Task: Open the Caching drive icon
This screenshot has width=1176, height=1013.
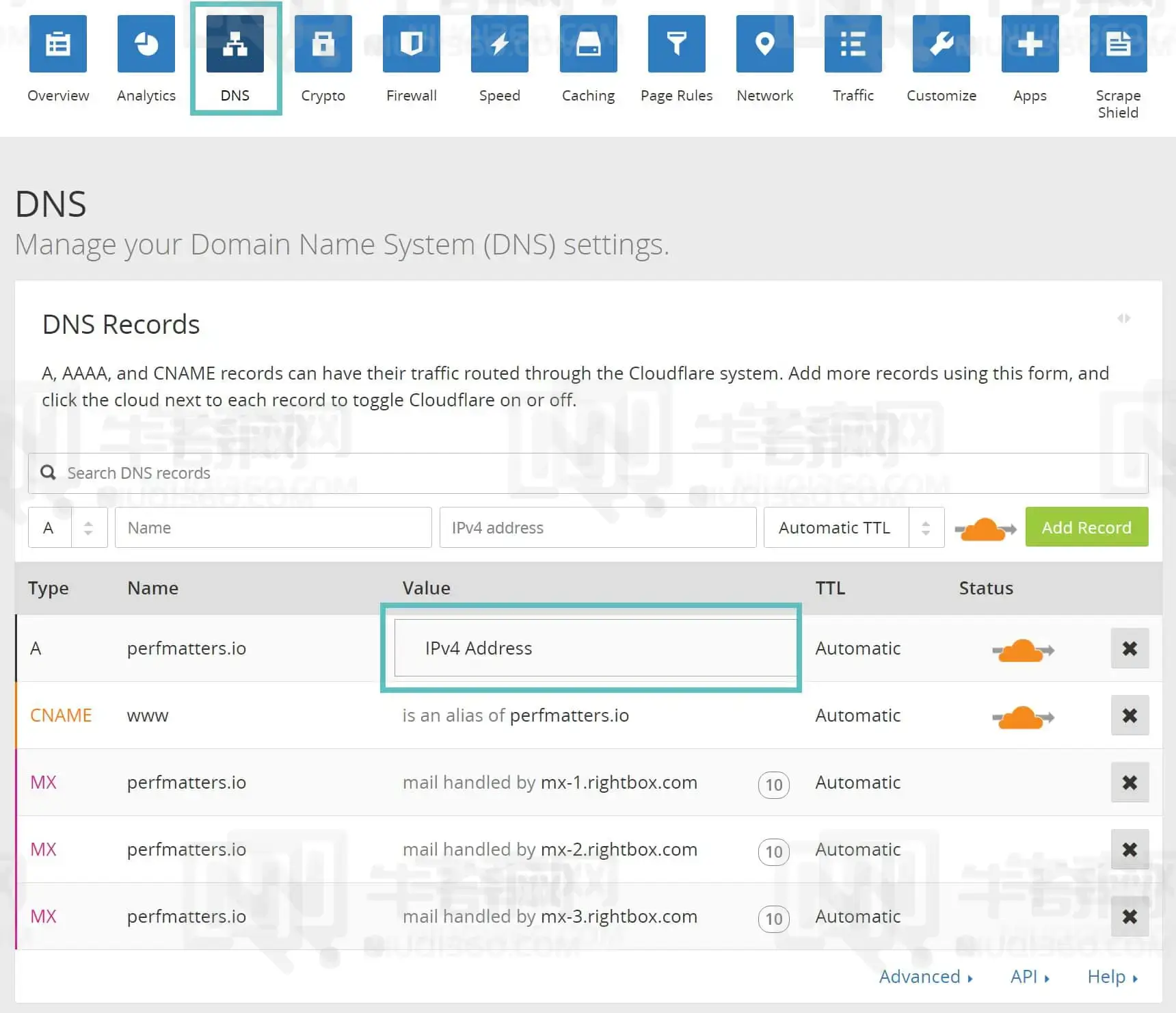Action: pos(589,44)
